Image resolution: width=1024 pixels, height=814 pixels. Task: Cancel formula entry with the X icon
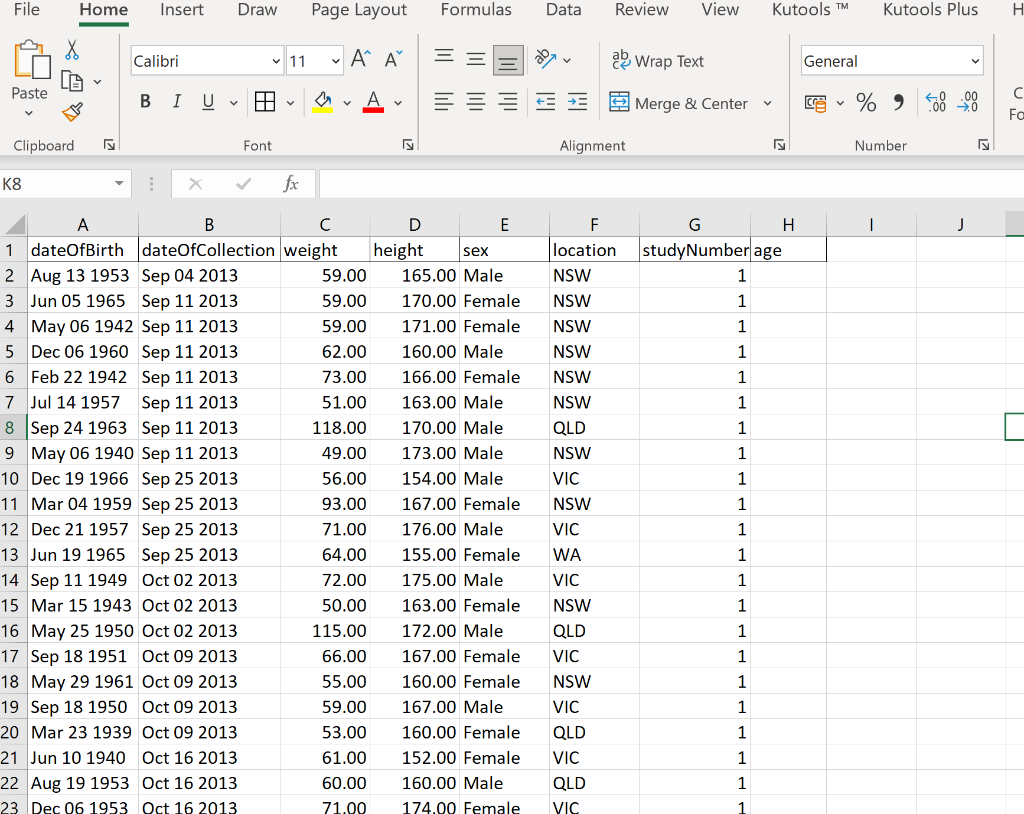pos(195,184)
